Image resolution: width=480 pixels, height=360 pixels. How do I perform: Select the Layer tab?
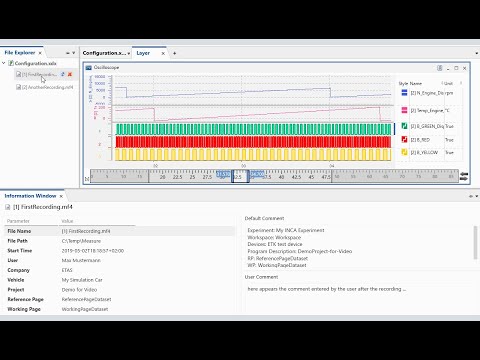(143, 53)
